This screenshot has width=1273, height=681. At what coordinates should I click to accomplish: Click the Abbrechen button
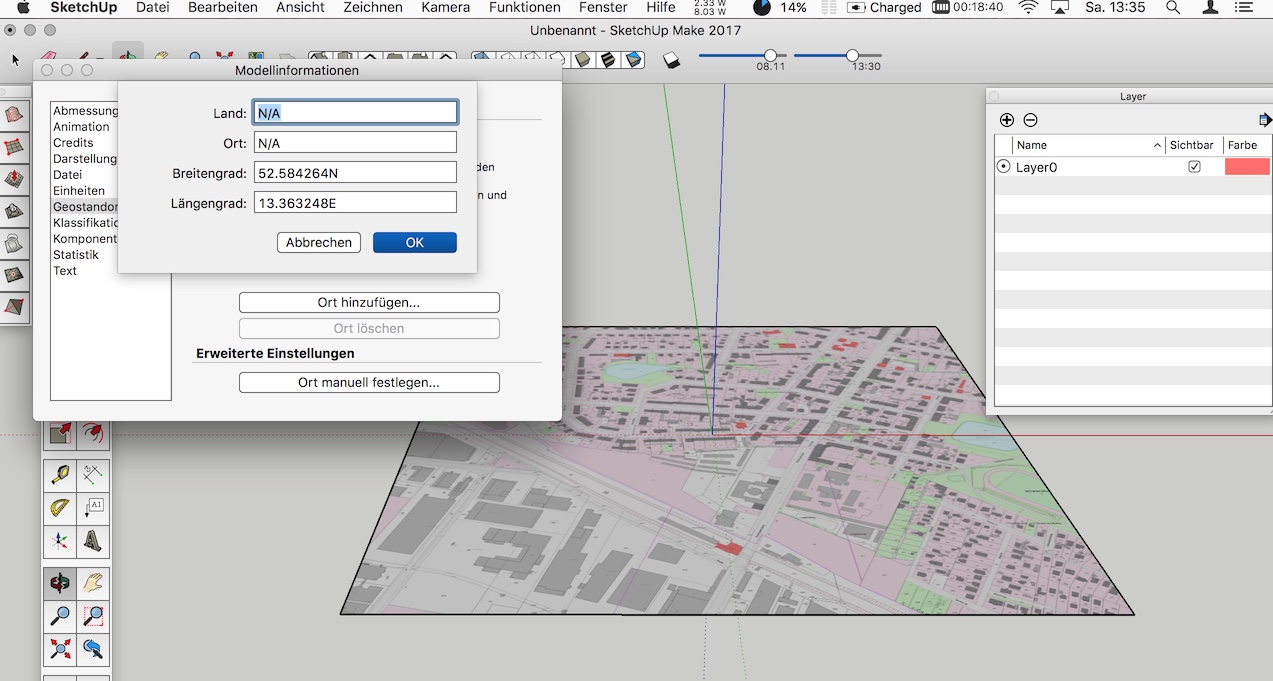pyautogui.click(x=318, y=242)
